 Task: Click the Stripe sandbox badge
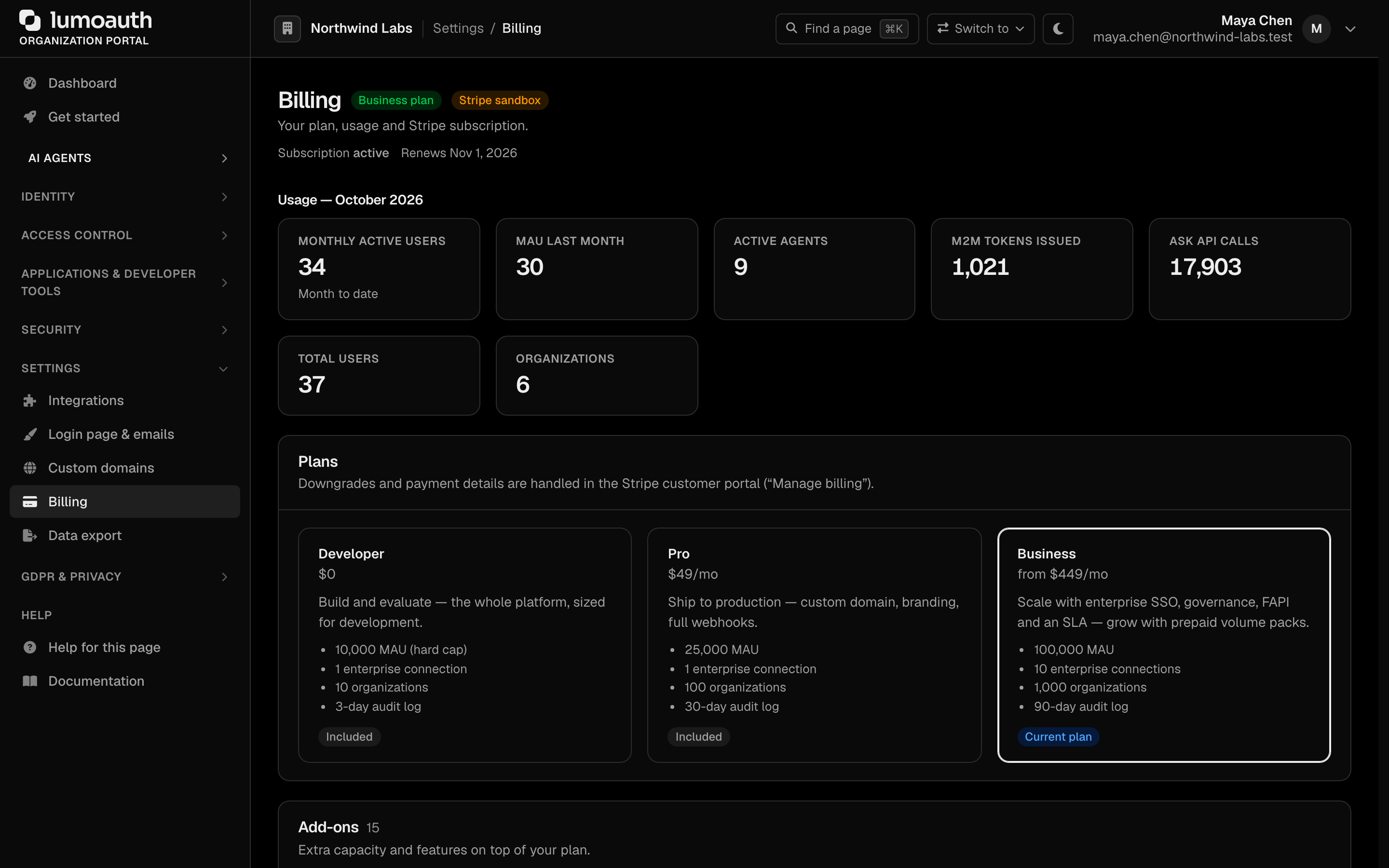500,100
